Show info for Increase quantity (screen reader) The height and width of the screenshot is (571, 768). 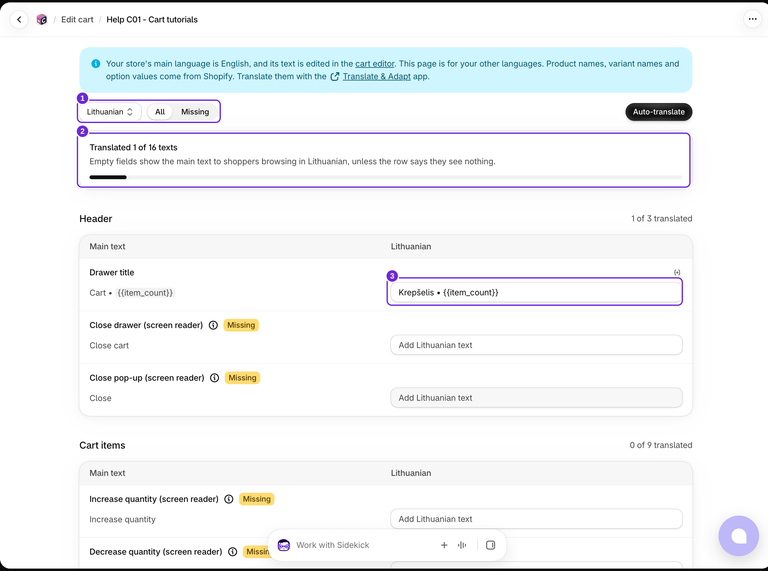[229, 499]
